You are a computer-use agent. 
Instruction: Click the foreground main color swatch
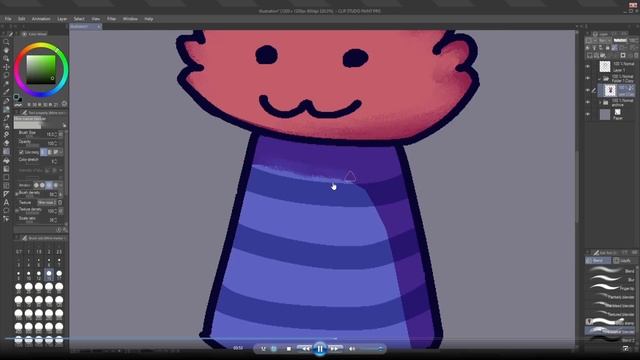point(16,97)
